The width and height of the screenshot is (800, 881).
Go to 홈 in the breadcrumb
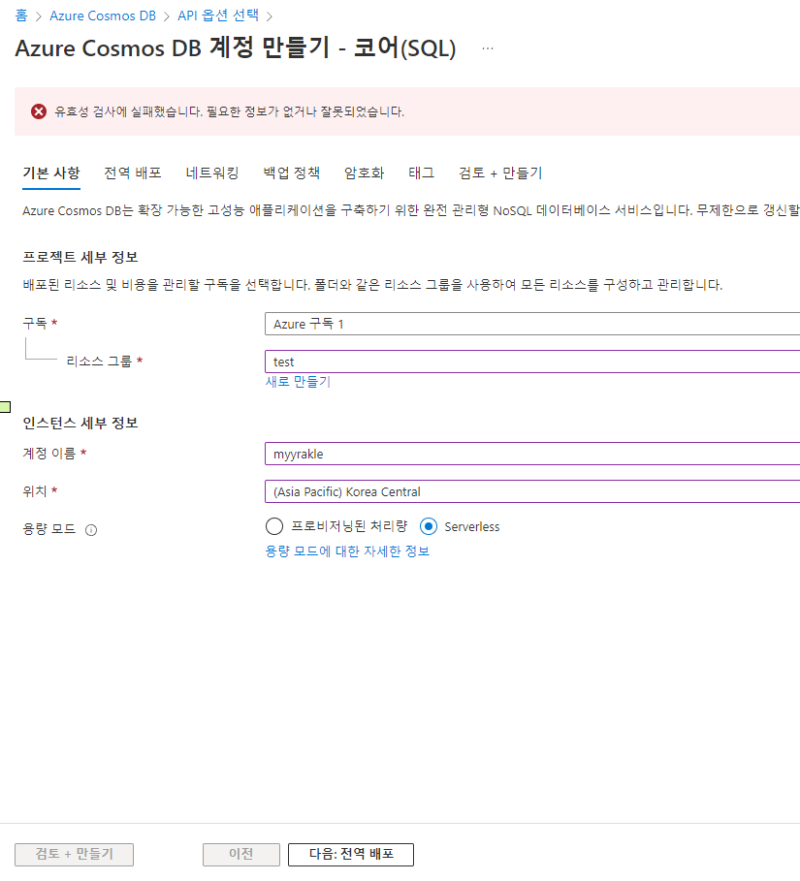click(x=21, y=16)
